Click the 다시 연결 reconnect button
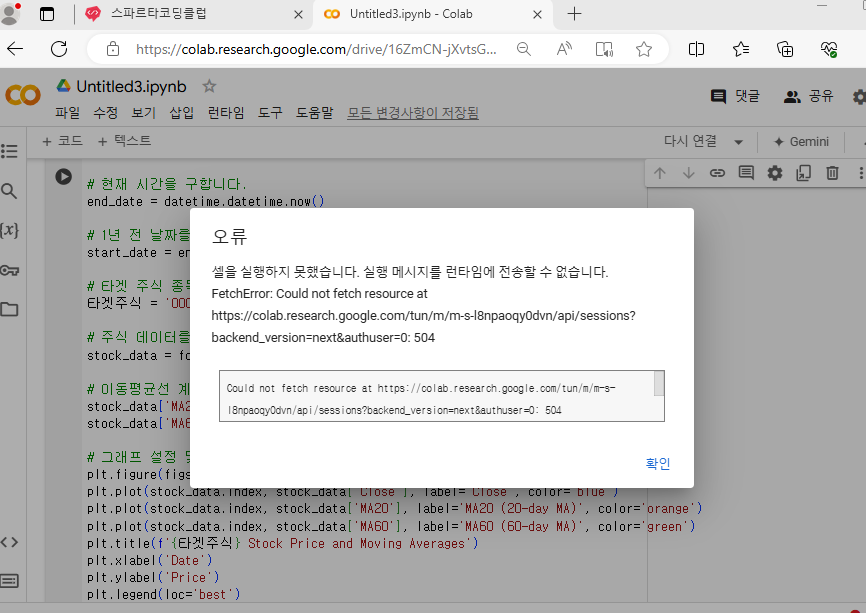Viewport: 866px width, 613px height. (x=690, y=141)
